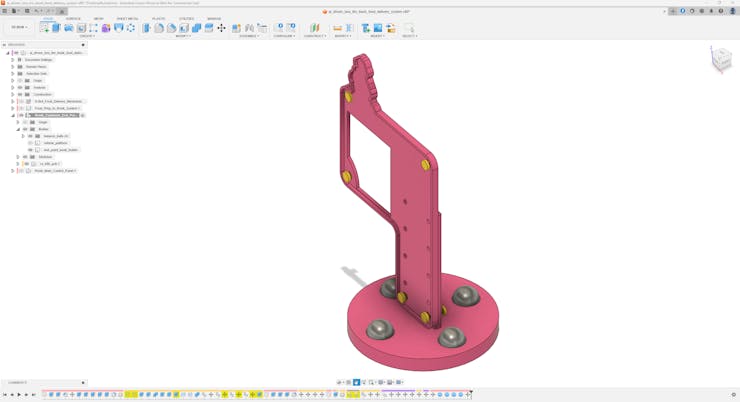This screenshot has height=402, width=740.
Task: Open the Modify dropdown menu label
Action: 183,36
